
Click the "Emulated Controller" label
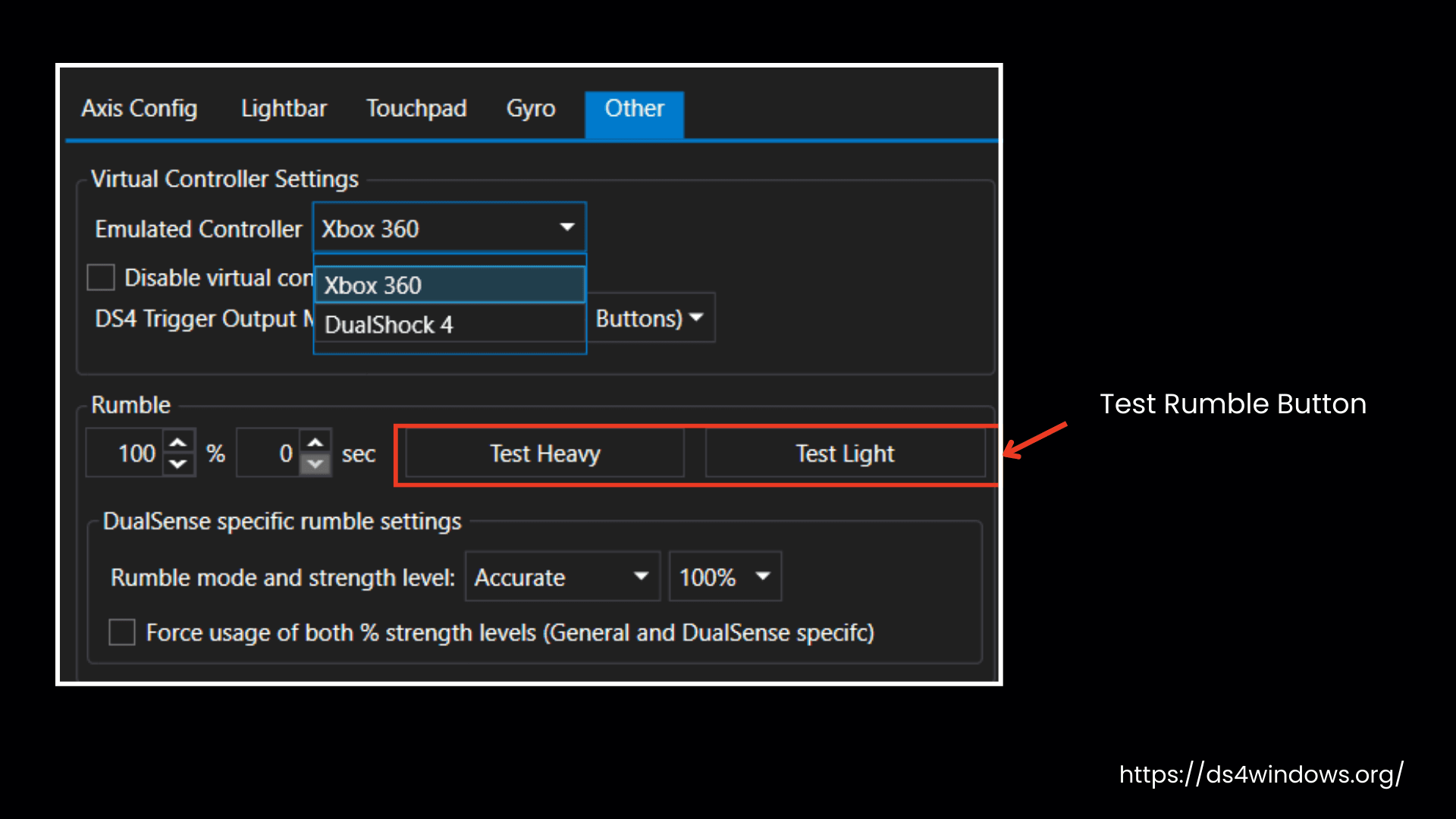199,229
